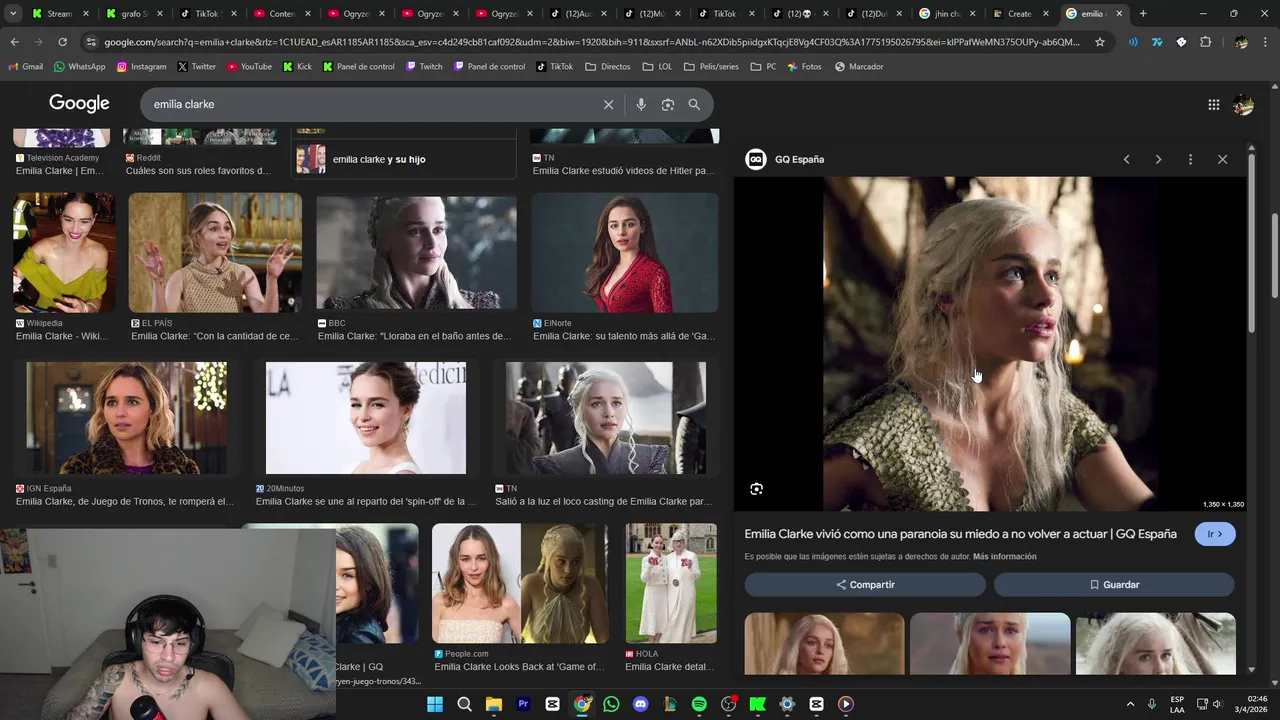Open the ElNorte image result

tap(625, 253)
